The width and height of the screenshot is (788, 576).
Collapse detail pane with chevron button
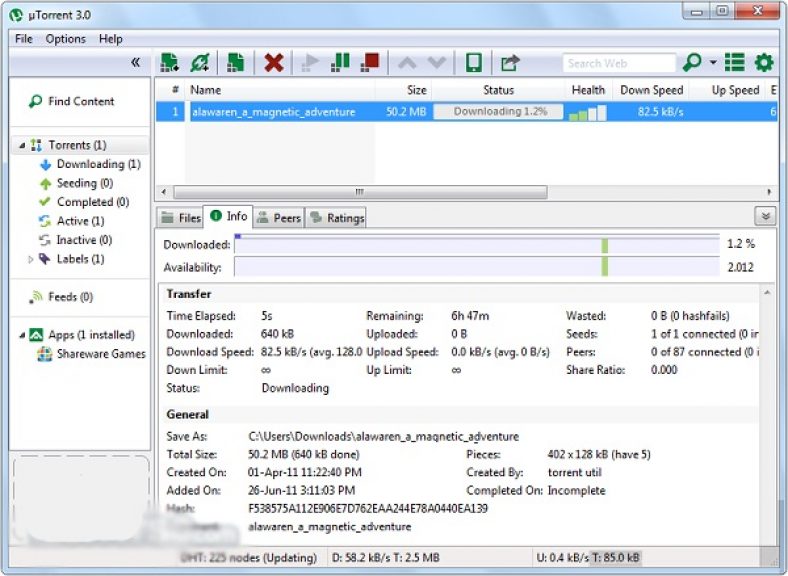(x=765, y=216)
